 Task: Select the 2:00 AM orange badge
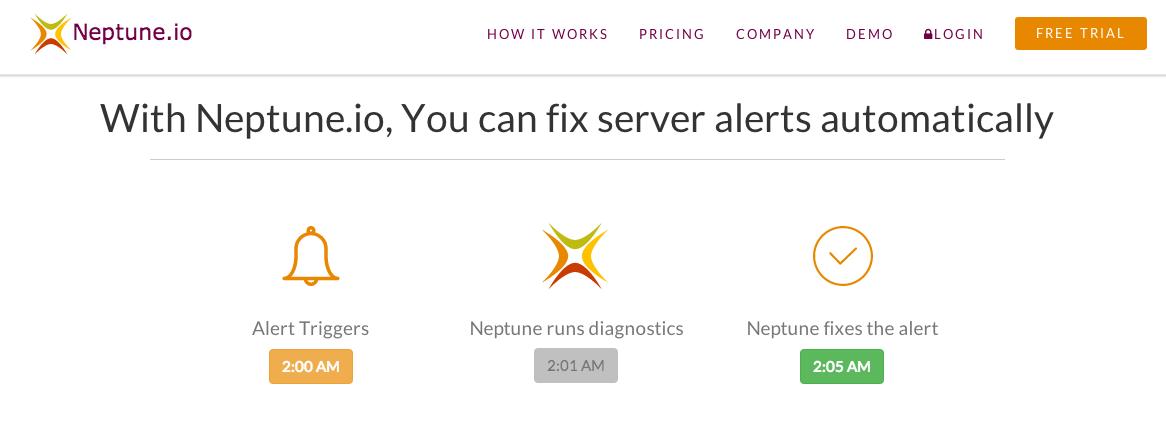pyautogui.click(x=311, y=366)
